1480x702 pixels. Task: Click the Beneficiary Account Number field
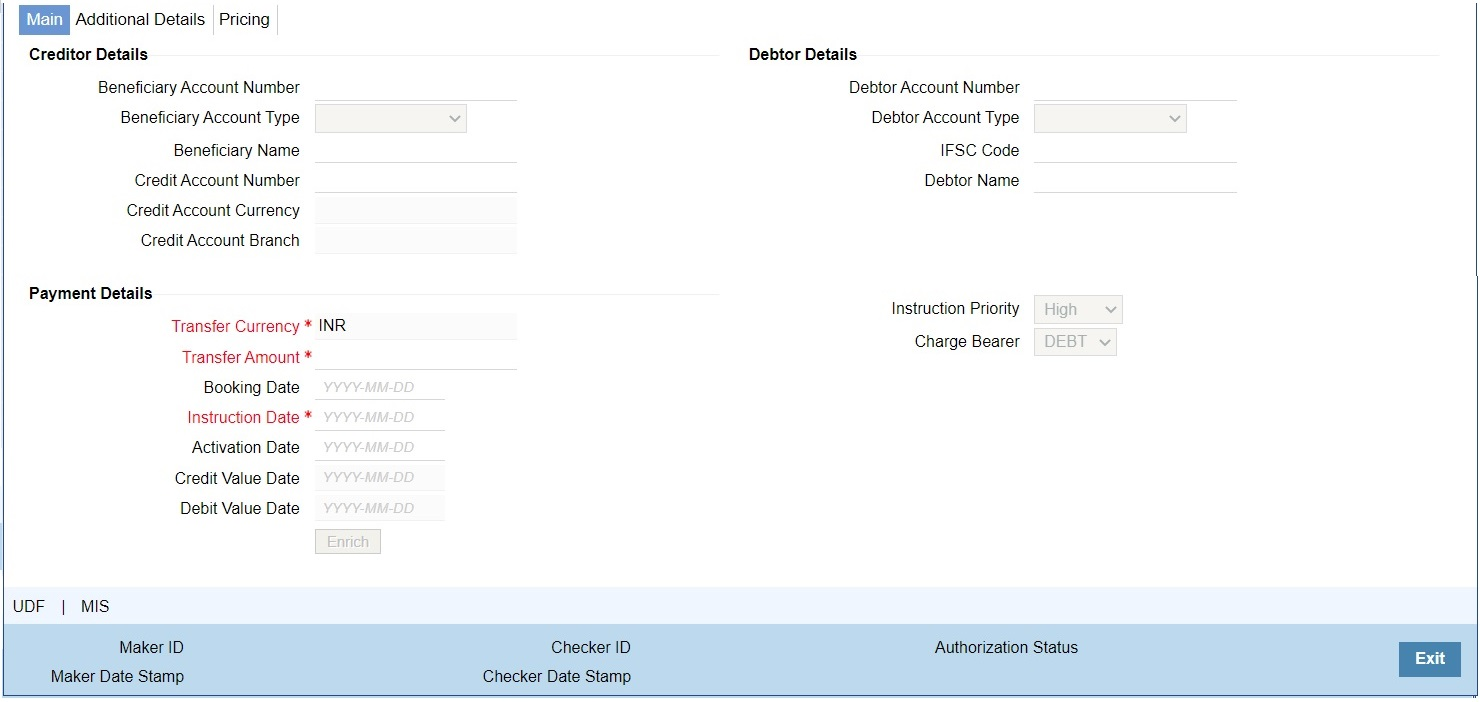[x=416, y=87]
